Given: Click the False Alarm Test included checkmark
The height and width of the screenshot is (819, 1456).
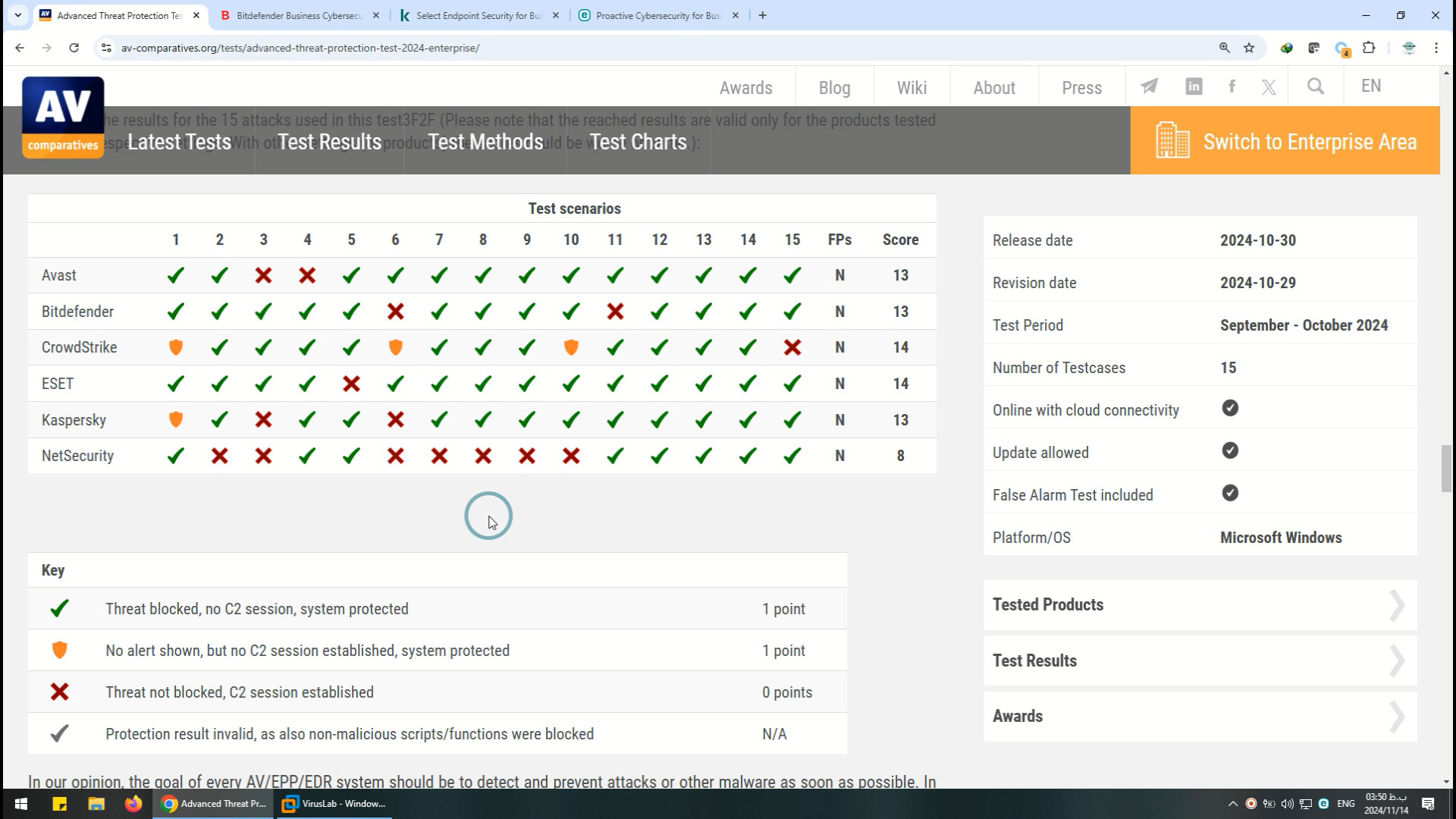Looking at the screenshot, I should [x=1230, y=494].
